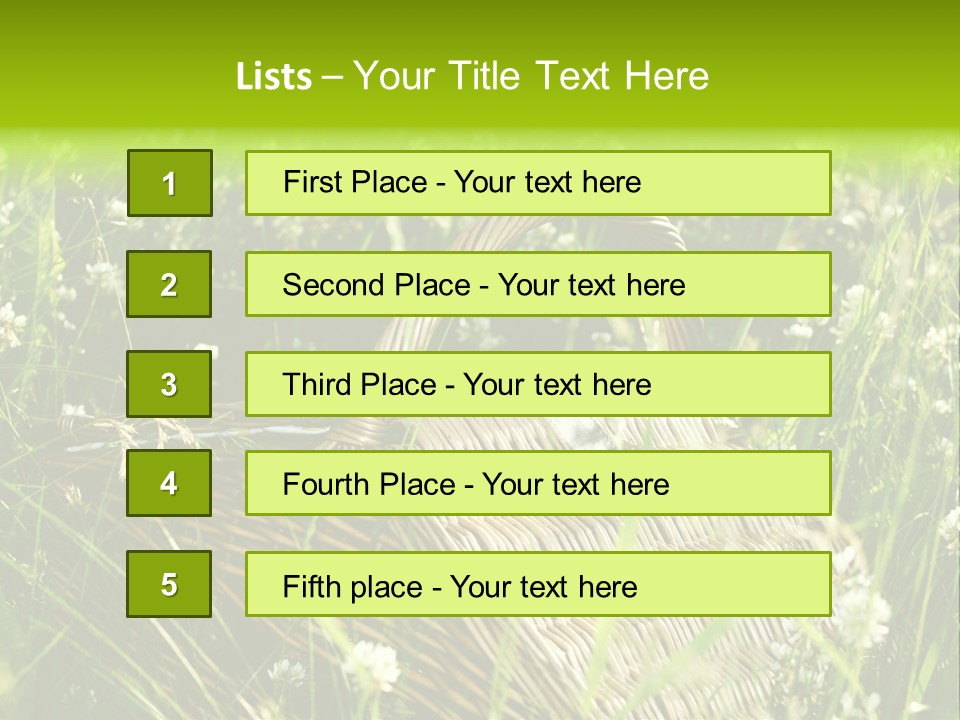Click the word 'Fourth' in the list
This screenshot has width=960, height=720.
pyautogui.click(x=326, y=485)
